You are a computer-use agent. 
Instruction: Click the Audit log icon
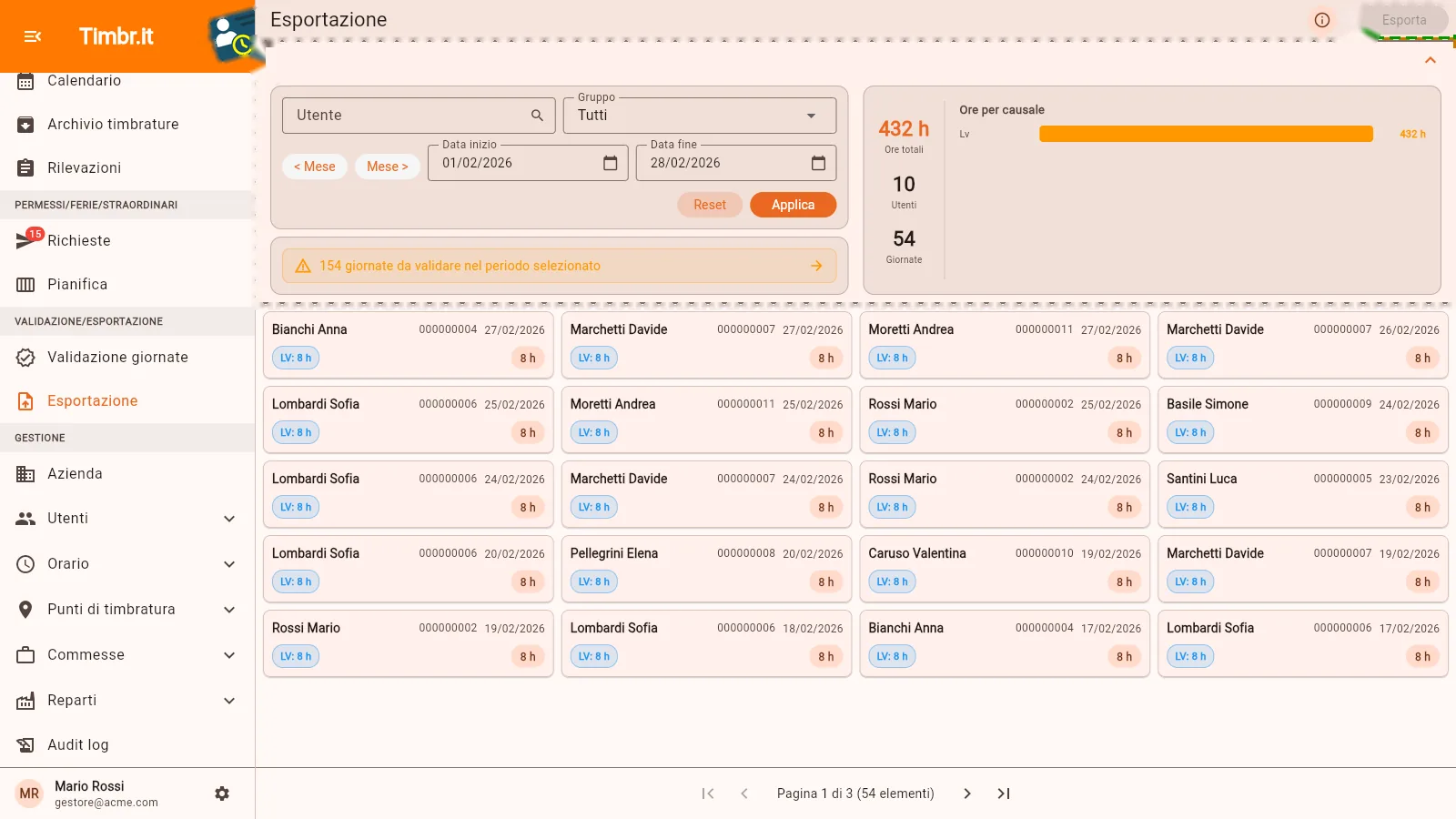pos(25,745)
